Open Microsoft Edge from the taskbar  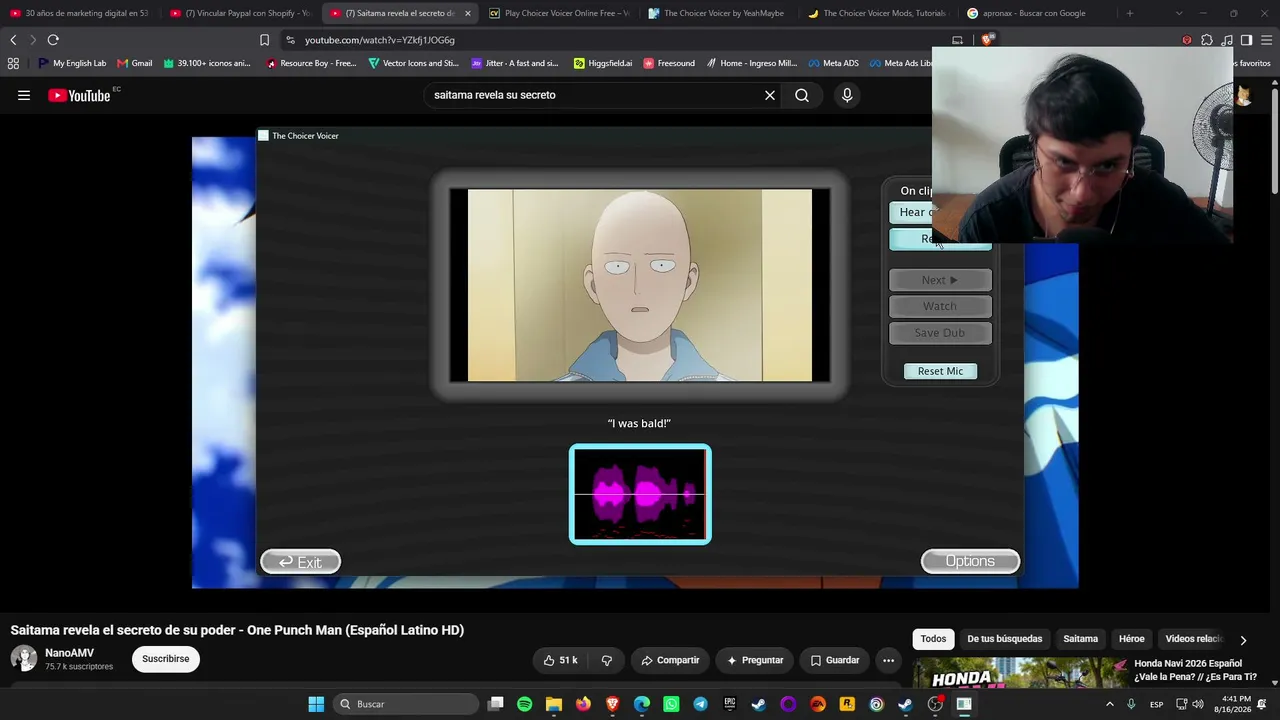pyautogui.click(x=642, y=704)
